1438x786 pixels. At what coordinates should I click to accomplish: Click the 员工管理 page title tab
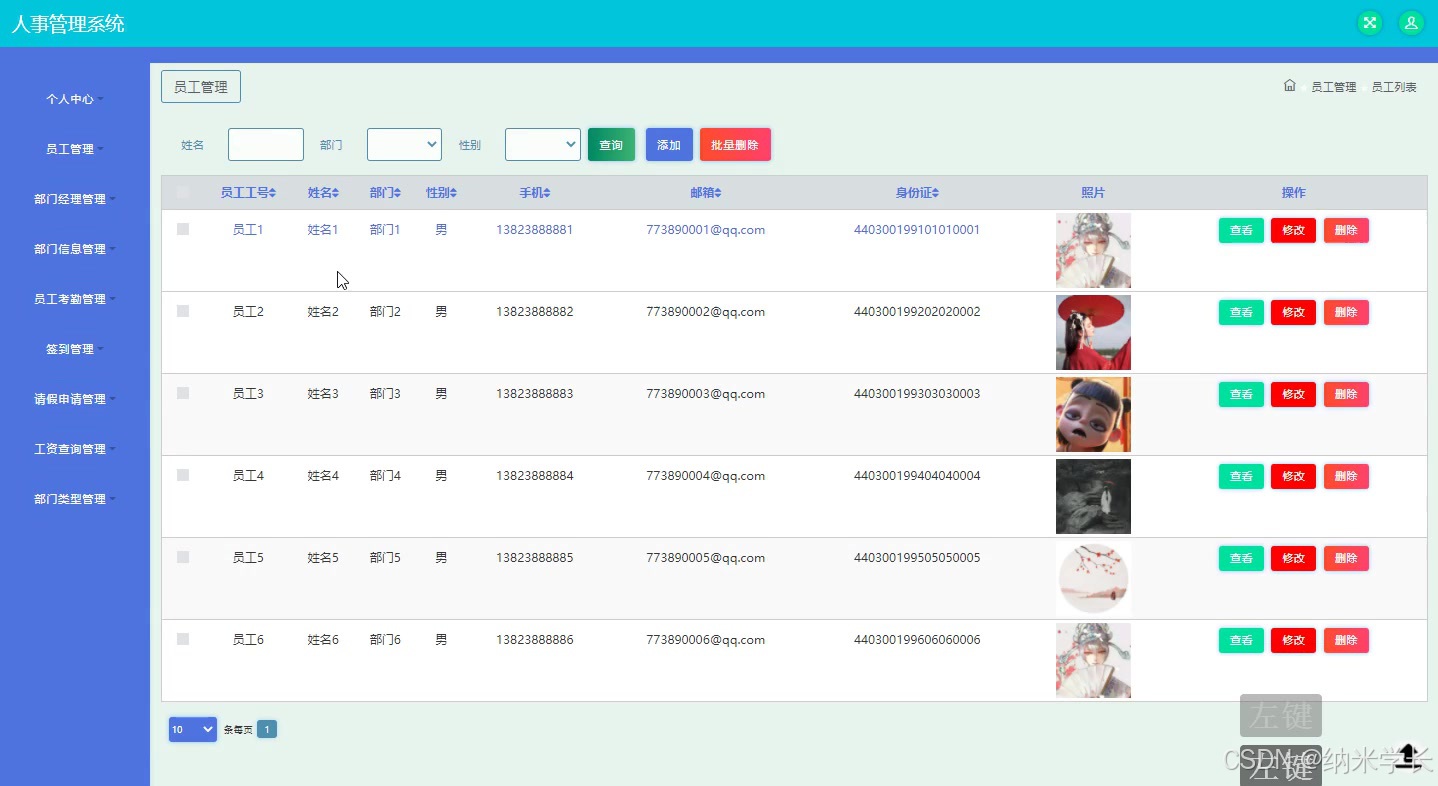pyautogui.click(x=201, y=87)
